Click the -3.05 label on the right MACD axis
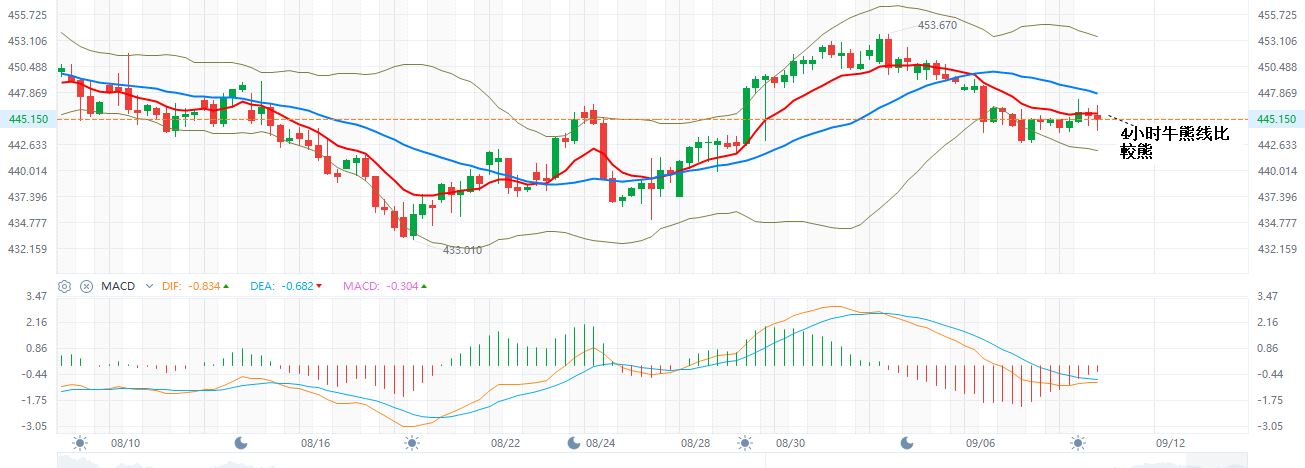Viewport: 1305px width, 468px height. 1268,426
